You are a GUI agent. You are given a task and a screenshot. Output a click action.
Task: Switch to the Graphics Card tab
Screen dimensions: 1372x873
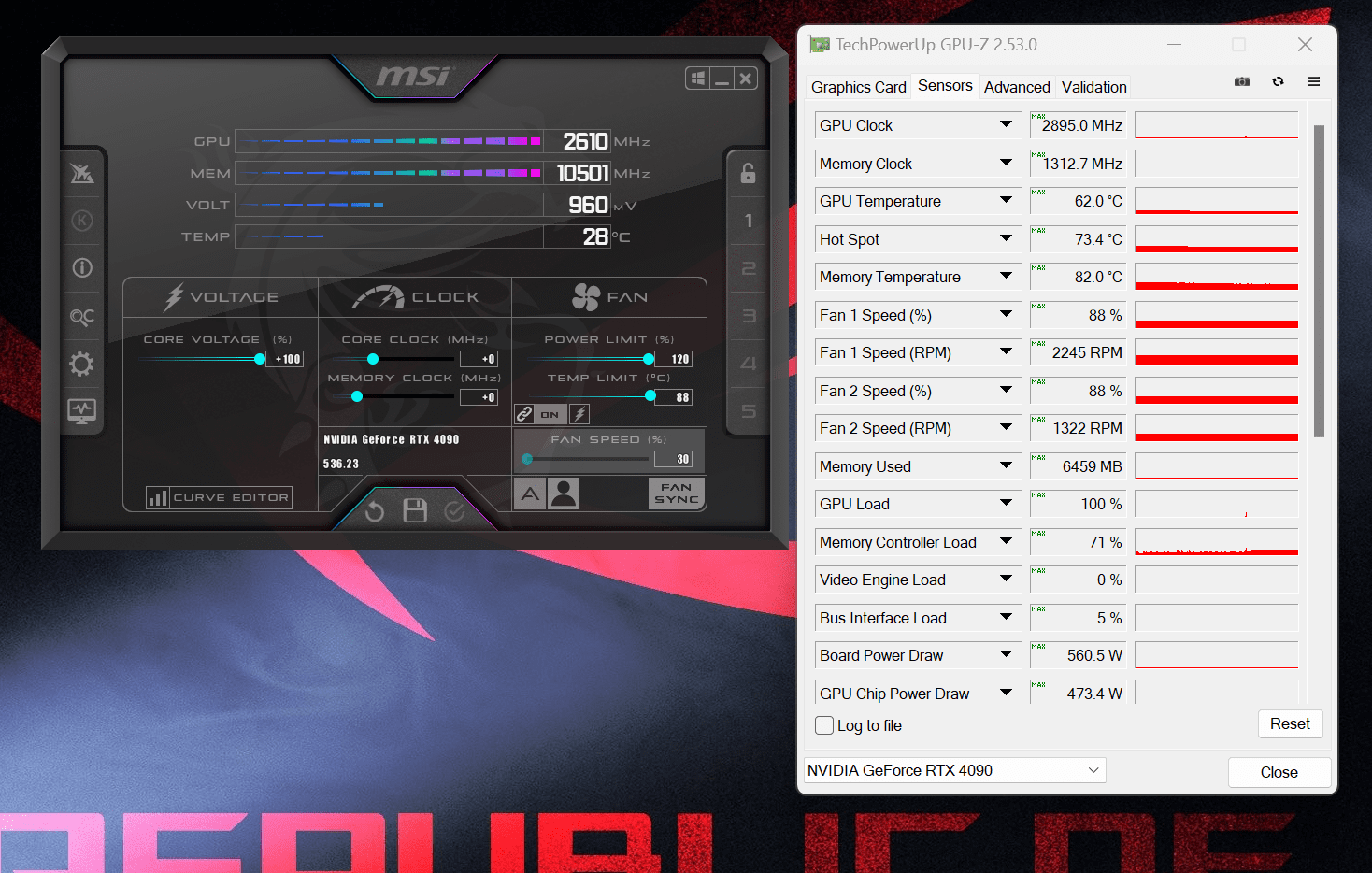(858, 87)
